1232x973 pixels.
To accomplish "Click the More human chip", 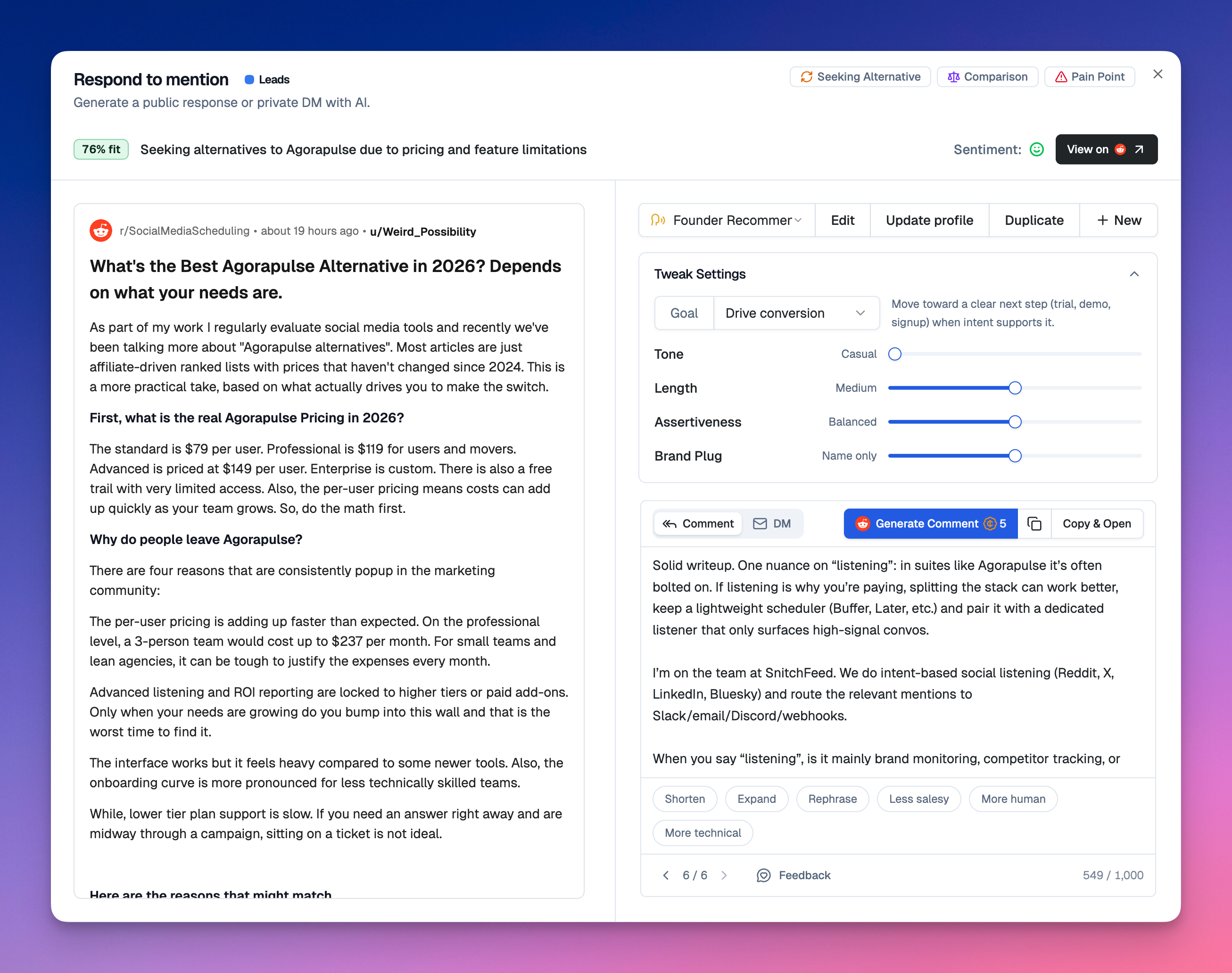I will [x=1013, y=799].
